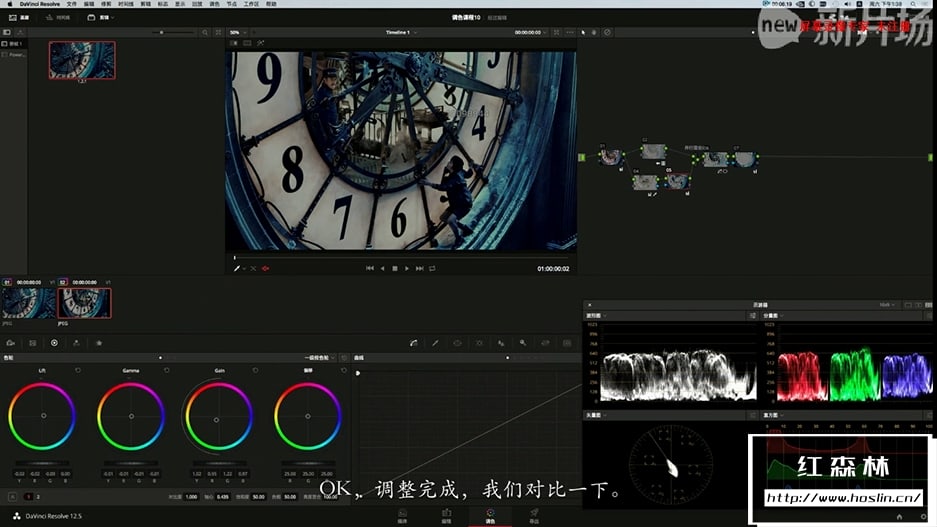This screenshot has width=937, height=527.
Task: Click the viewer playhead scrub bar
Action: click(401, 258)
